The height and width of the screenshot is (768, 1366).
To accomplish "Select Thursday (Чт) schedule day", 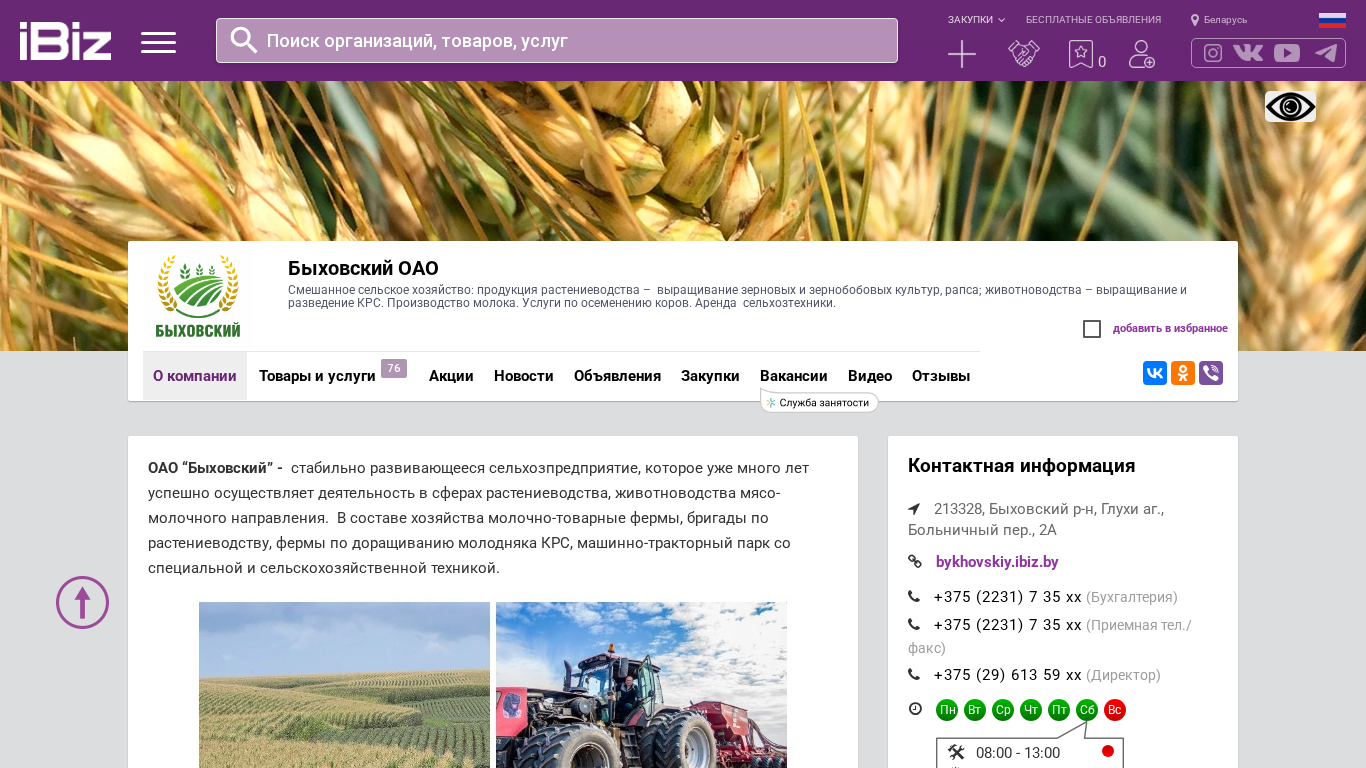I will [x=1031, y=710].
